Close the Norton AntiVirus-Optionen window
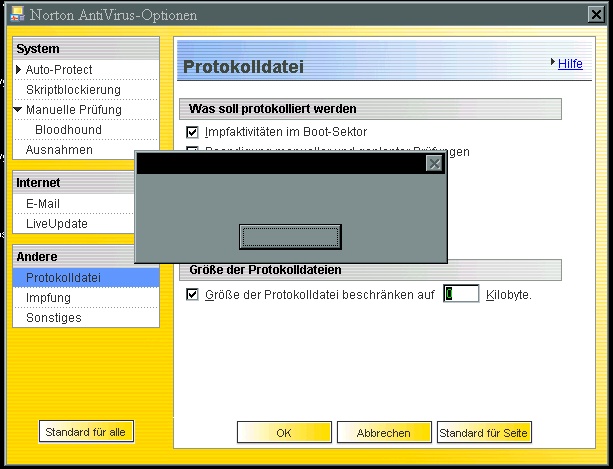The image size is (613, 469). [596, 15]
